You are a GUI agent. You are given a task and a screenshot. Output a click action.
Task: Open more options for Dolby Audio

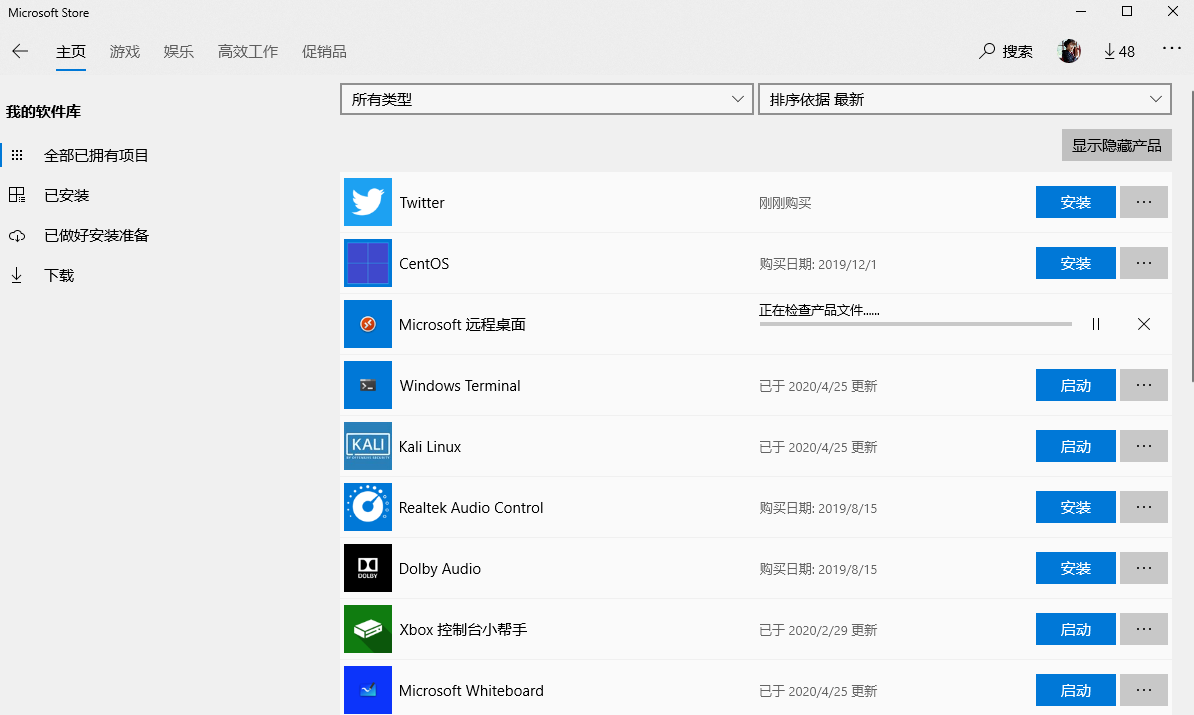point(1144,567)
